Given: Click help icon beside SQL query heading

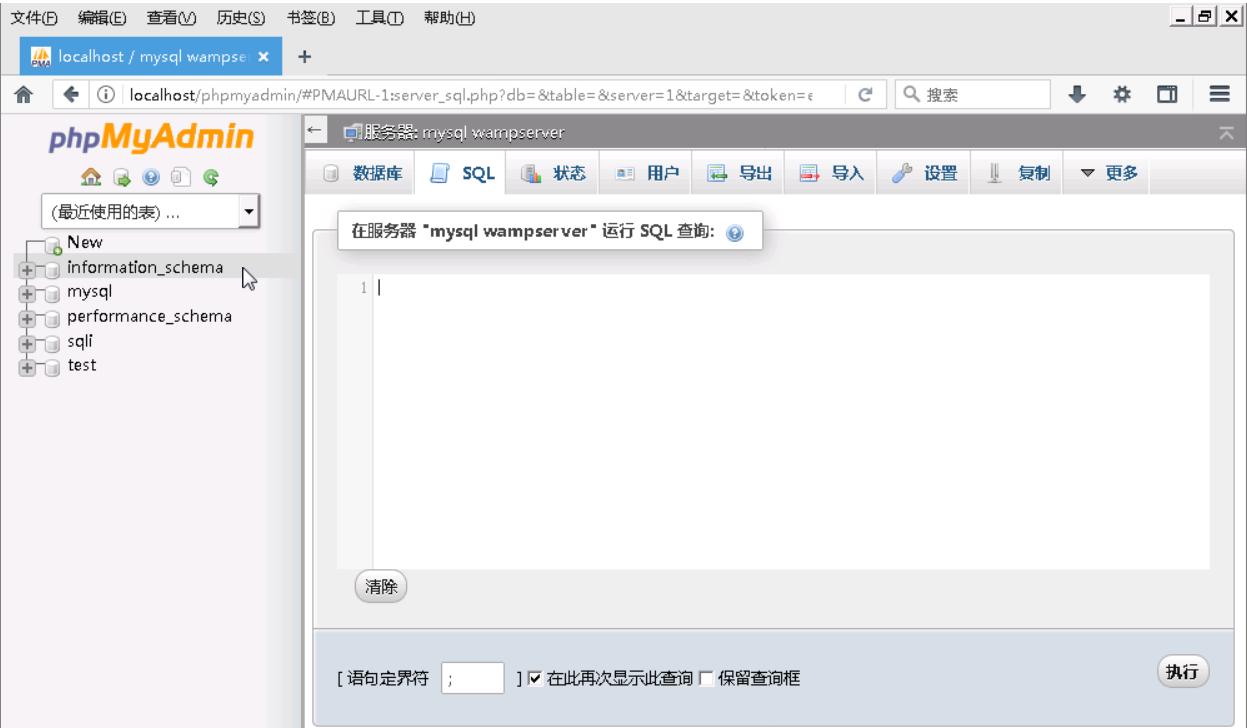Looking at the screenshot, I should click(735, 233).
